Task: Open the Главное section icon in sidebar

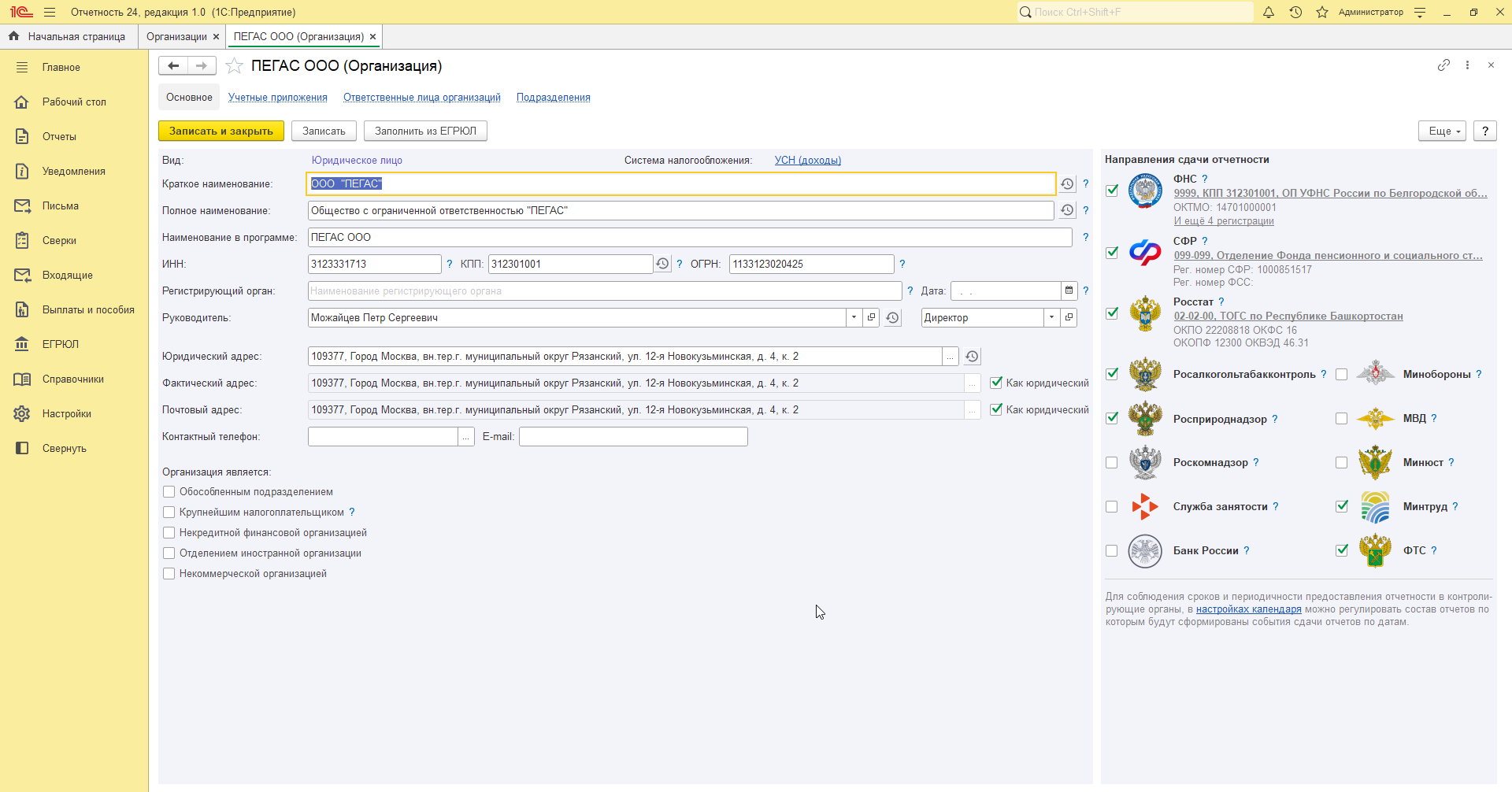Action: [x=22, y=68]
